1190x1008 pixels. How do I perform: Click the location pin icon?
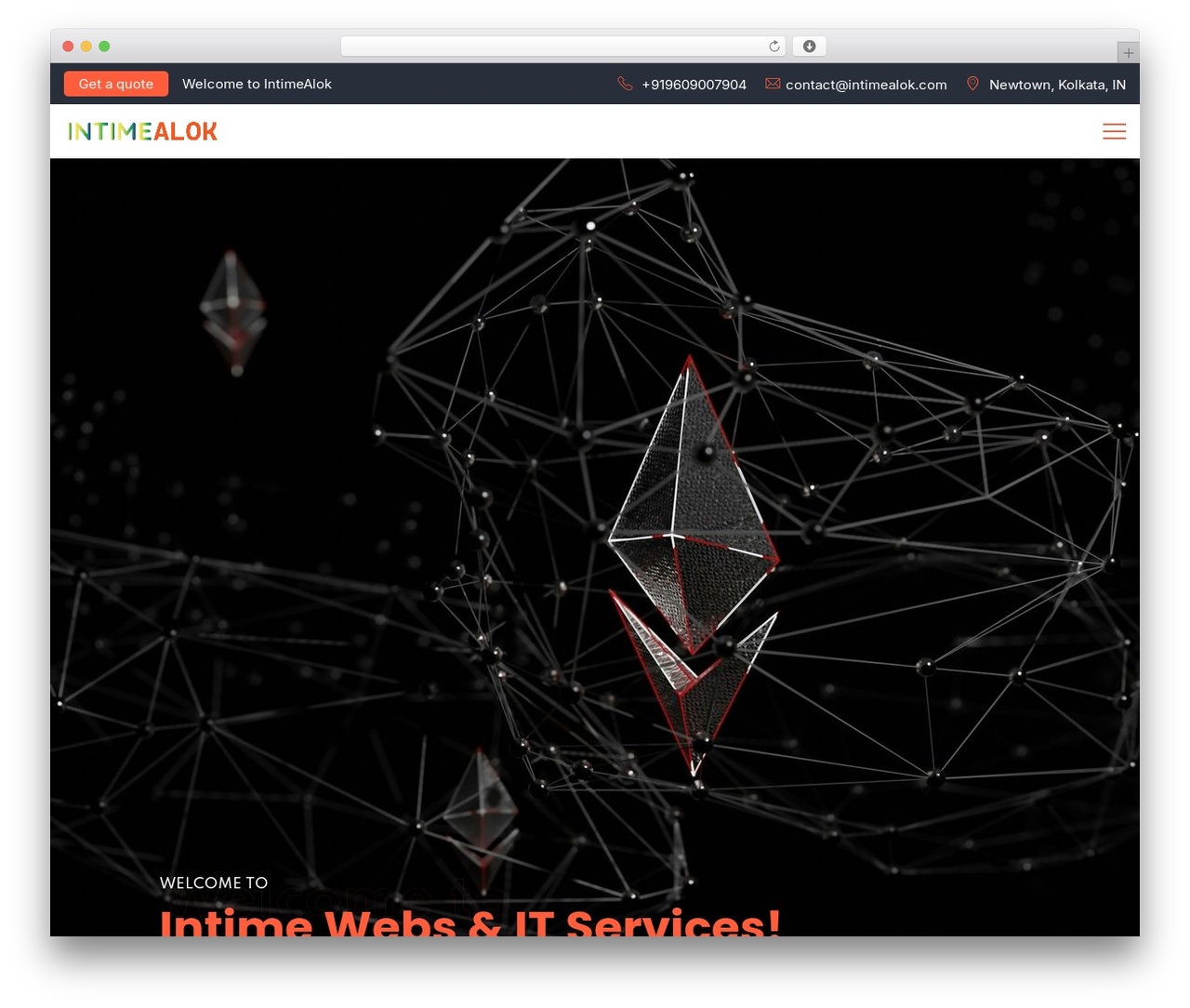coord(972,84)
